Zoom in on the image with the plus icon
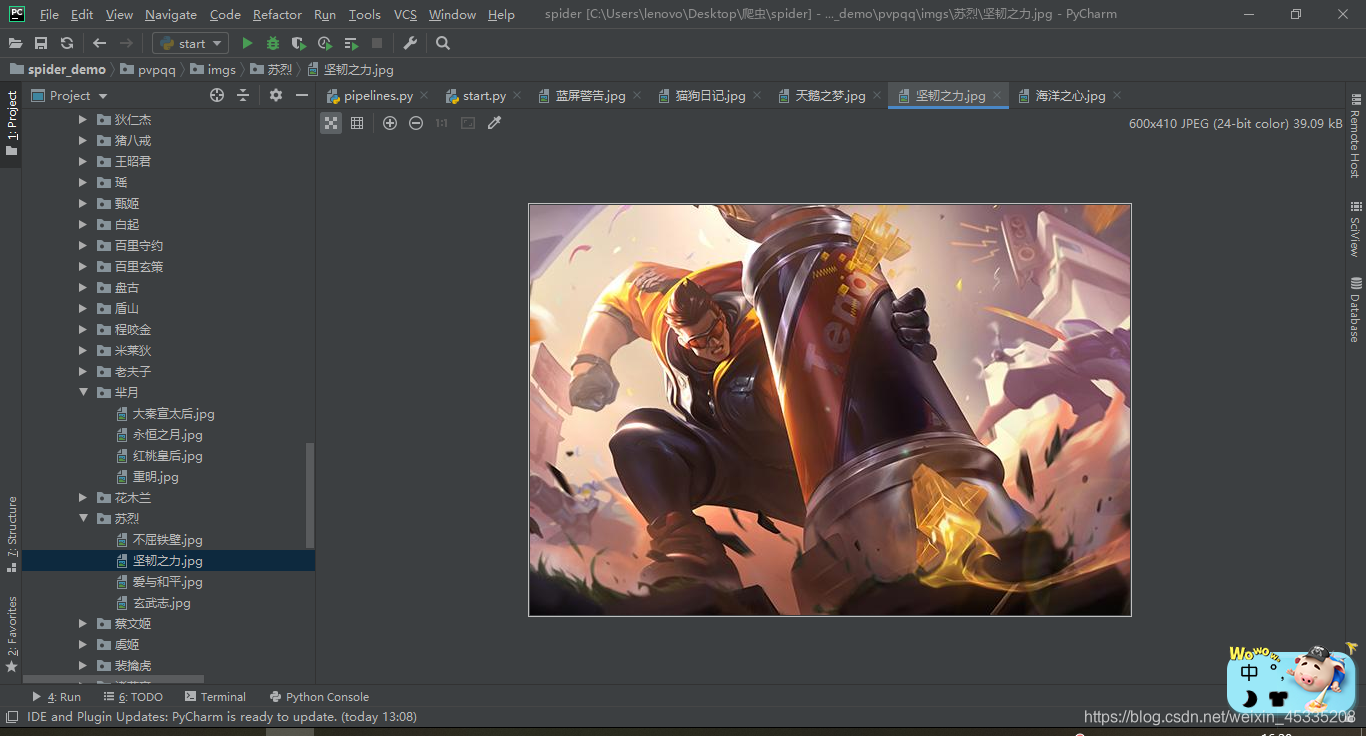 click(x=390, y=123)
